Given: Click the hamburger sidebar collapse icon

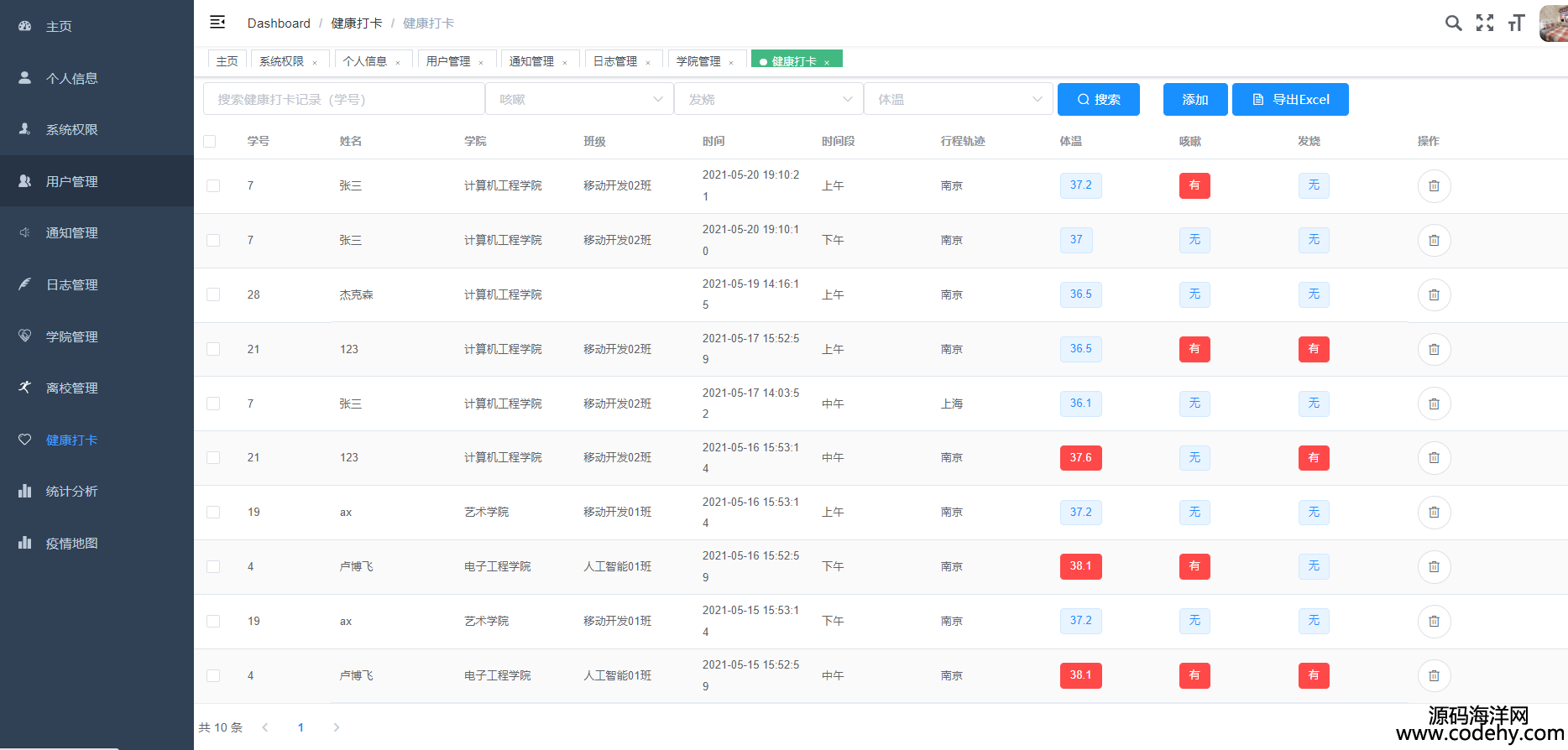Looking at the screenshot, I should coord(217,23).
